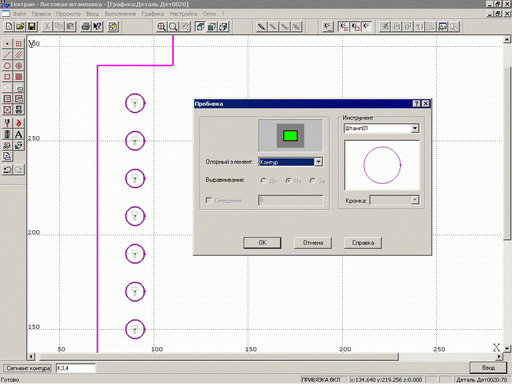
Task: Open the Инструмент dropdown list
Action: (x=415, y=128)
